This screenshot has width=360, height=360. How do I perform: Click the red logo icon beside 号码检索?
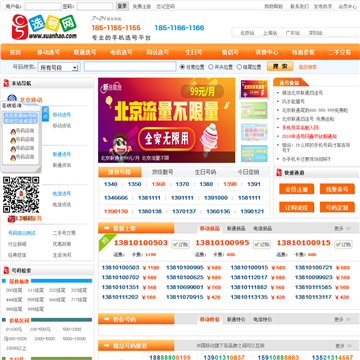pos(6,270)
